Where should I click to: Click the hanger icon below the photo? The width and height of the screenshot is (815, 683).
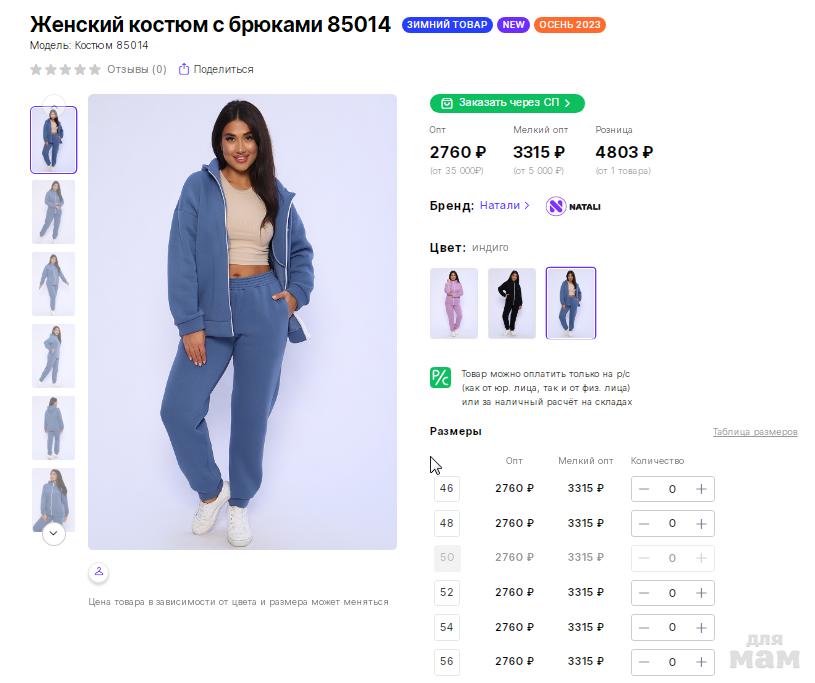[x=98, y=572]
